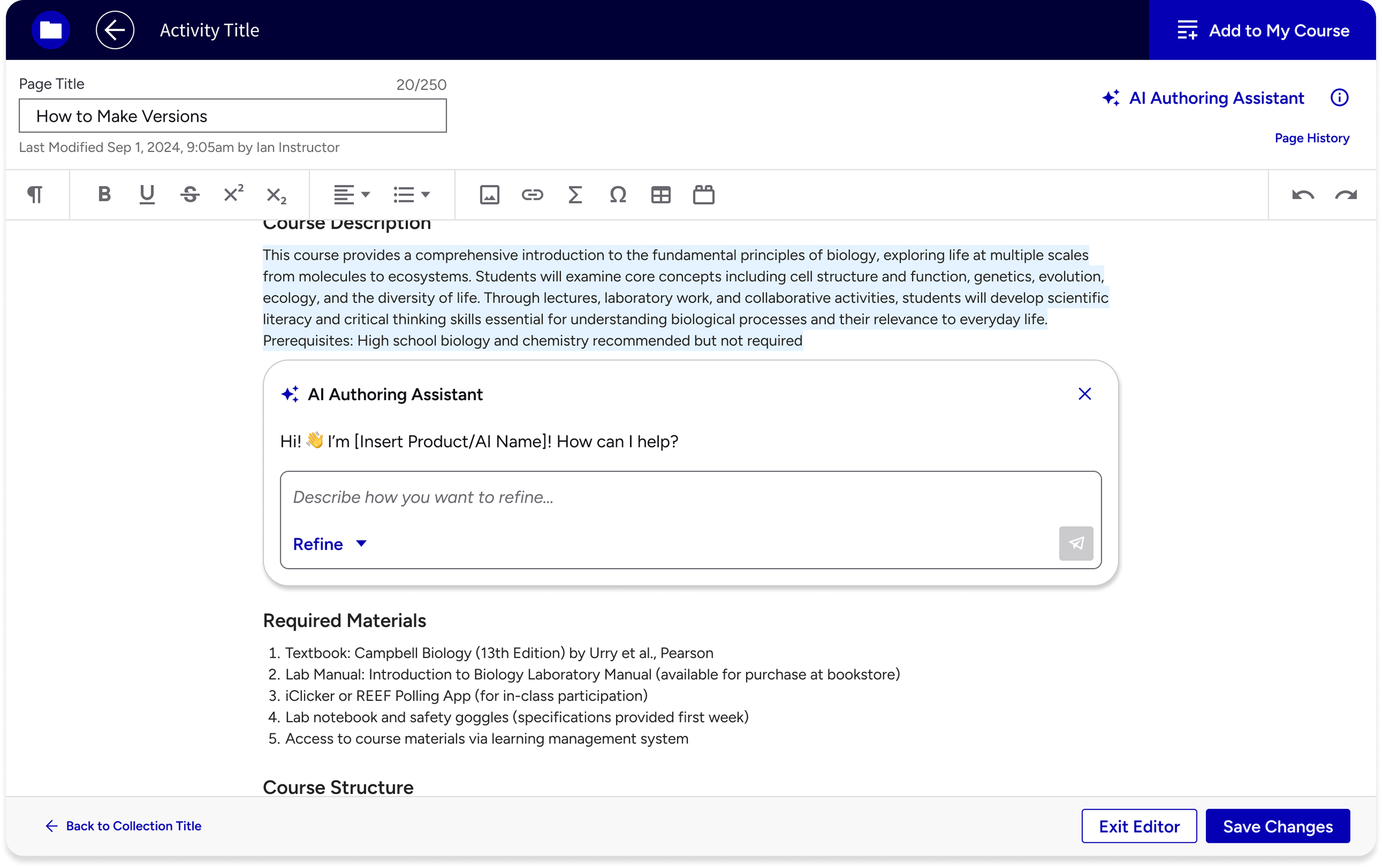Insert a special character with omega

[x=618, y=194]
